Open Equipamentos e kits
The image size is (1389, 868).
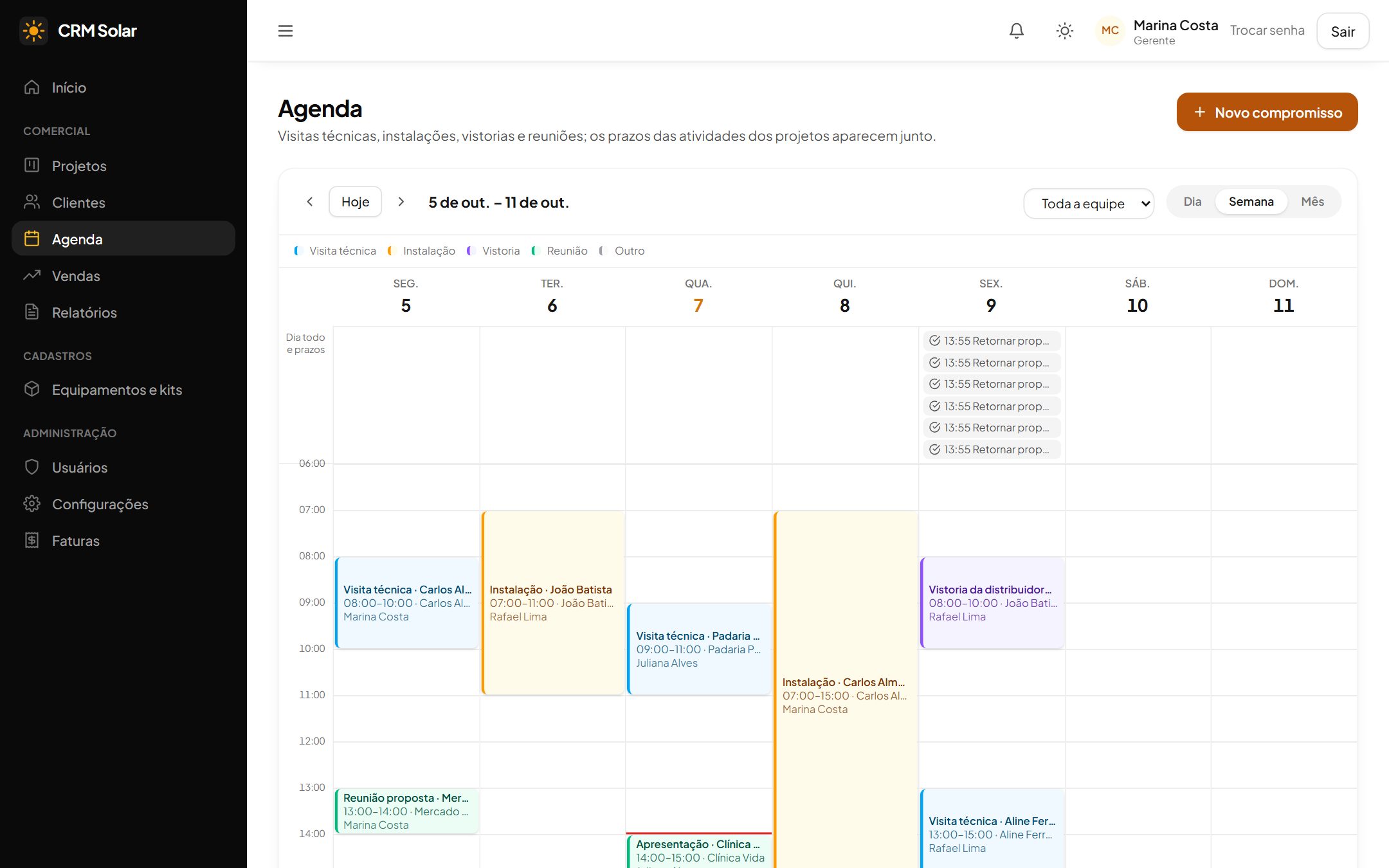[x=123, y=390]
